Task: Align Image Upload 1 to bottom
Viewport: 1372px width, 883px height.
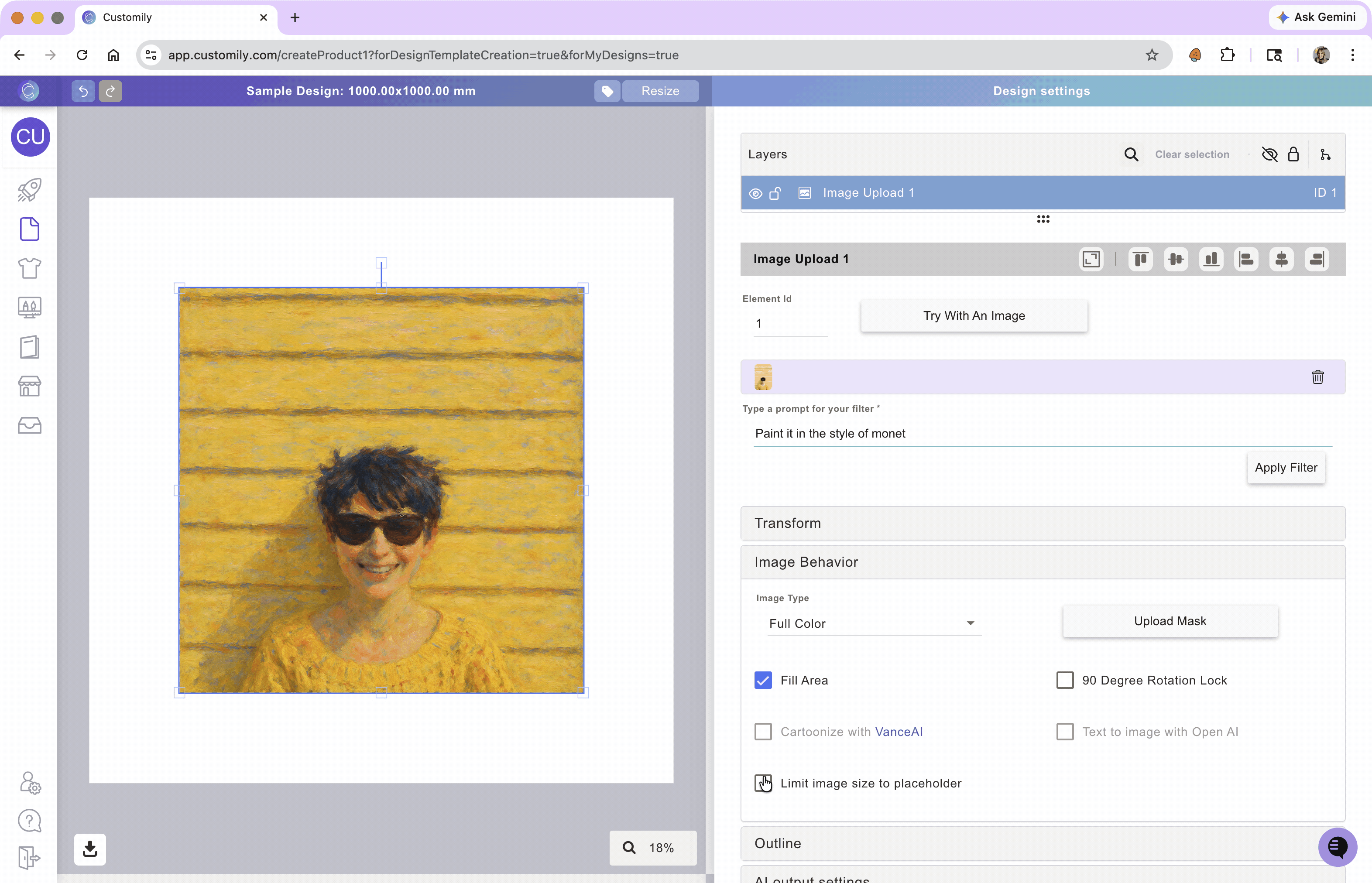Action: click(1211, 259)
